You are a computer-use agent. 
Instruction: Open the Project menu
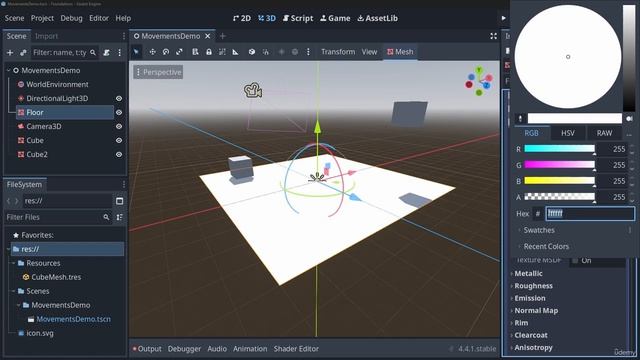[42, 18]
